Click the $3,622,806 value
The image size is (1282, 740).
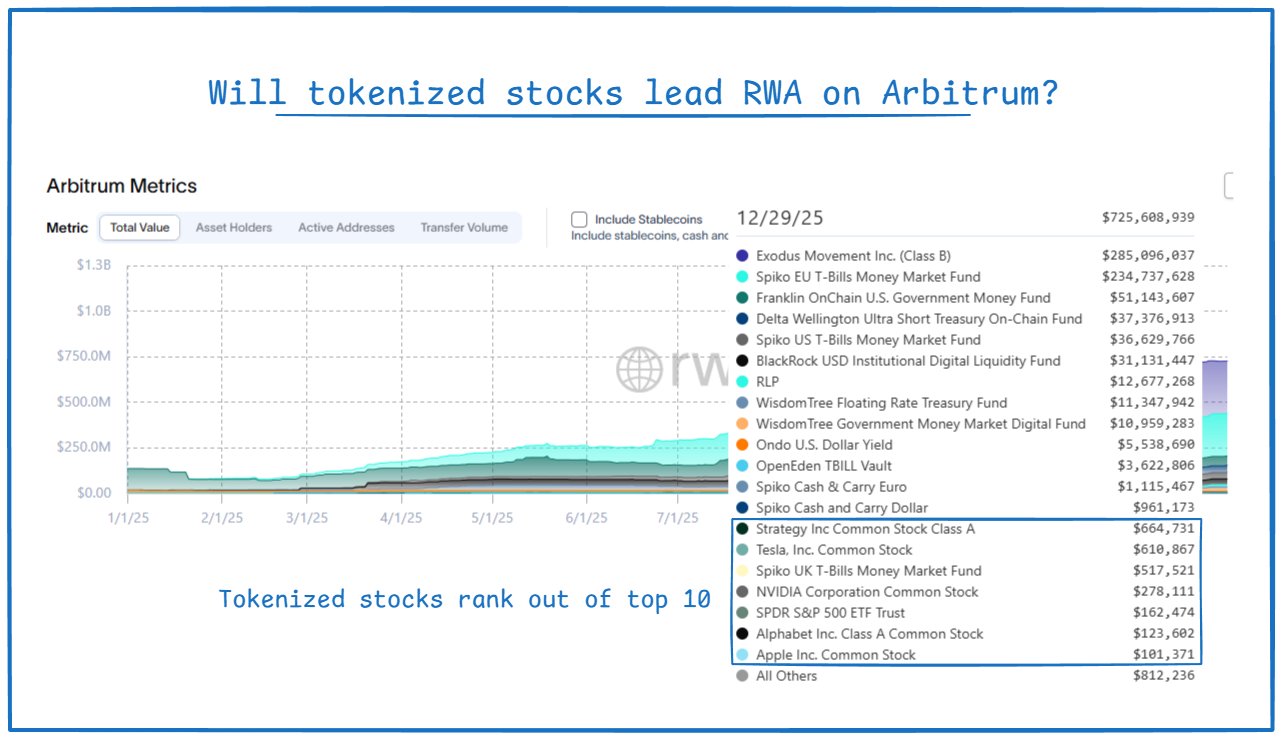(1156, 466)
